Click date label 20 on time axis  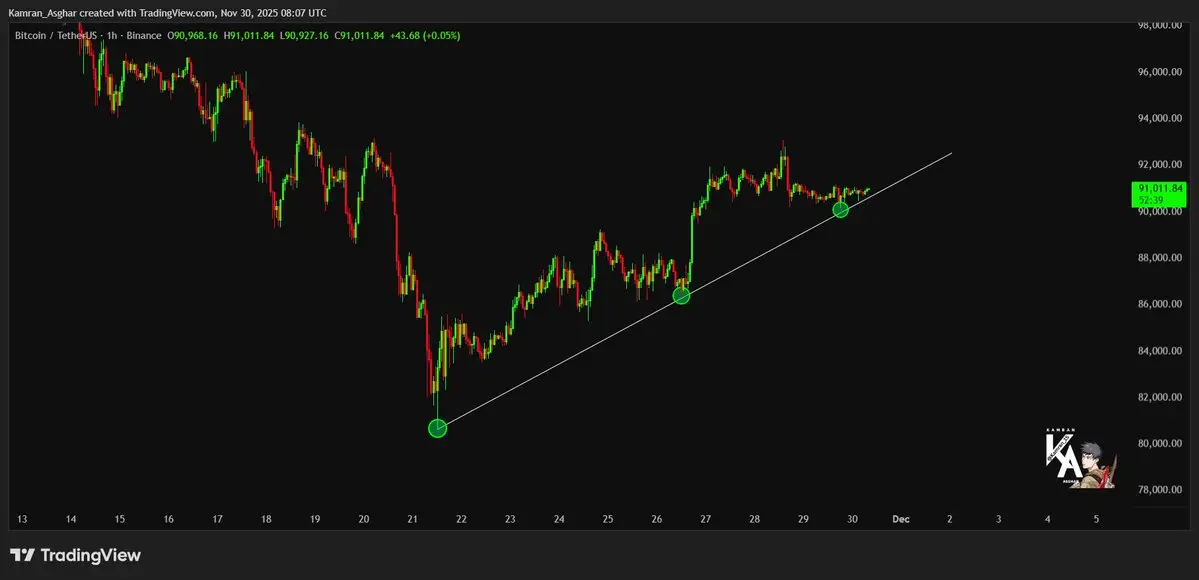[x=364, y=520]
